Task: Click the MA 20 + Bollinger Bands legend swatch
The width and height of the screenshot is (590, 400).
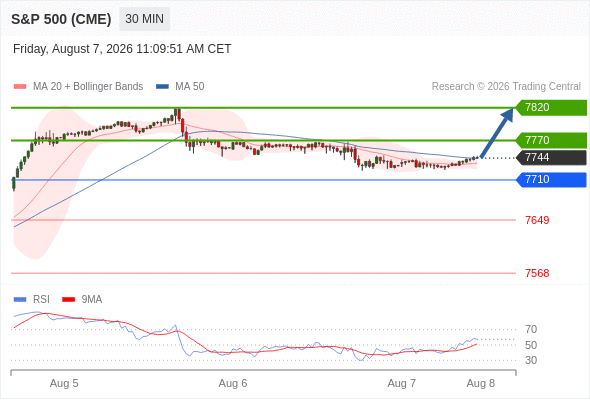Action: coord(20,87)
